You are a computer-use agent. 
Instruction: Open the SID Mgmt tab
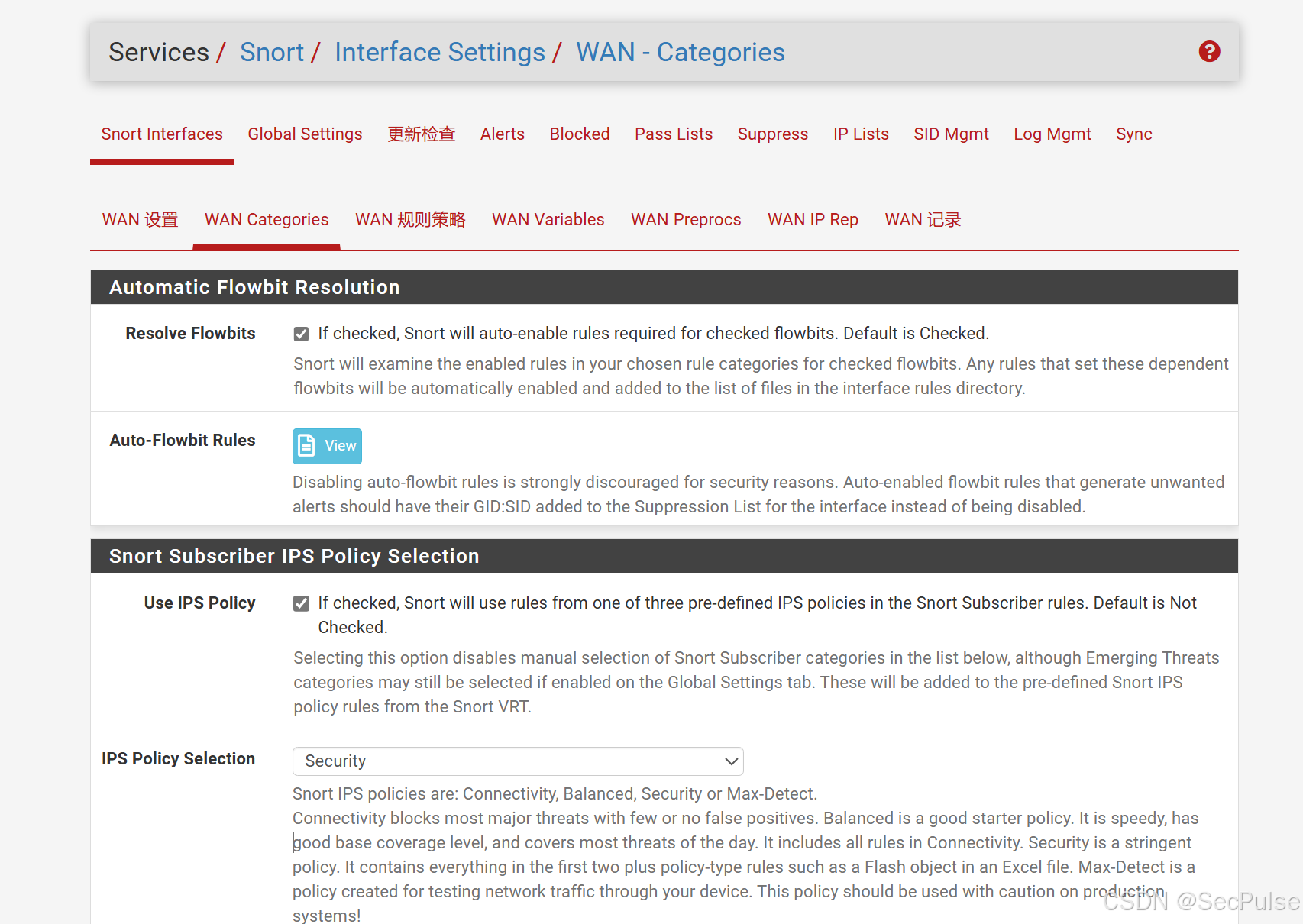click(x=951, y=134)
